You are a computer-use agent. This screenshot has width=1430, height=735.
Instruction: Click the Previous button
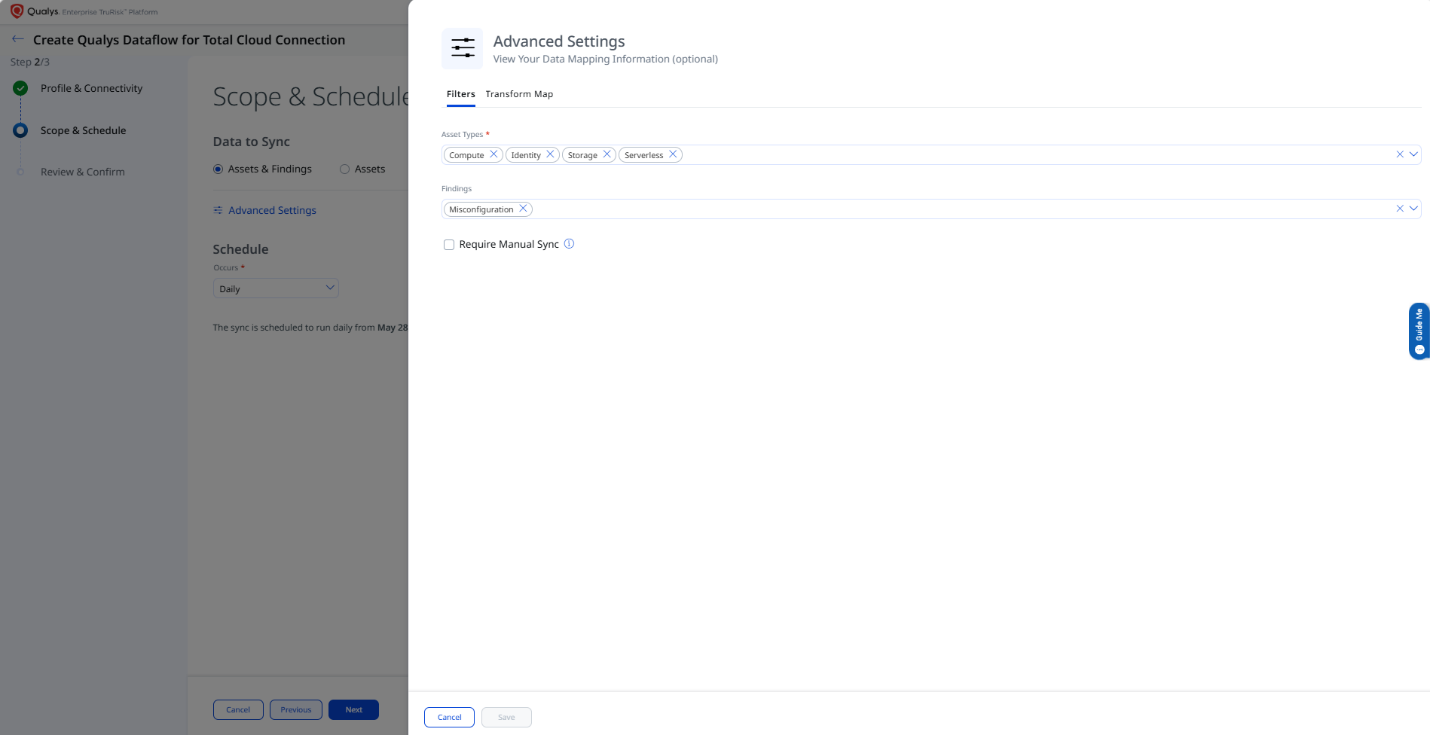pyautogui.click(x=296, y=710)
